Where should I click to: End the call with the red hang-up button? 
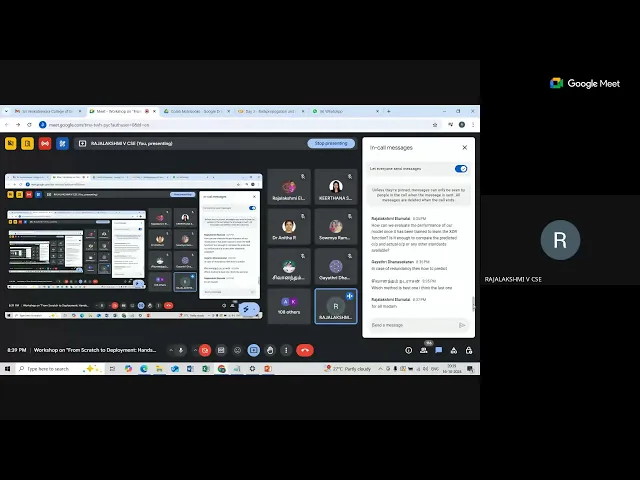click(304, 350)
